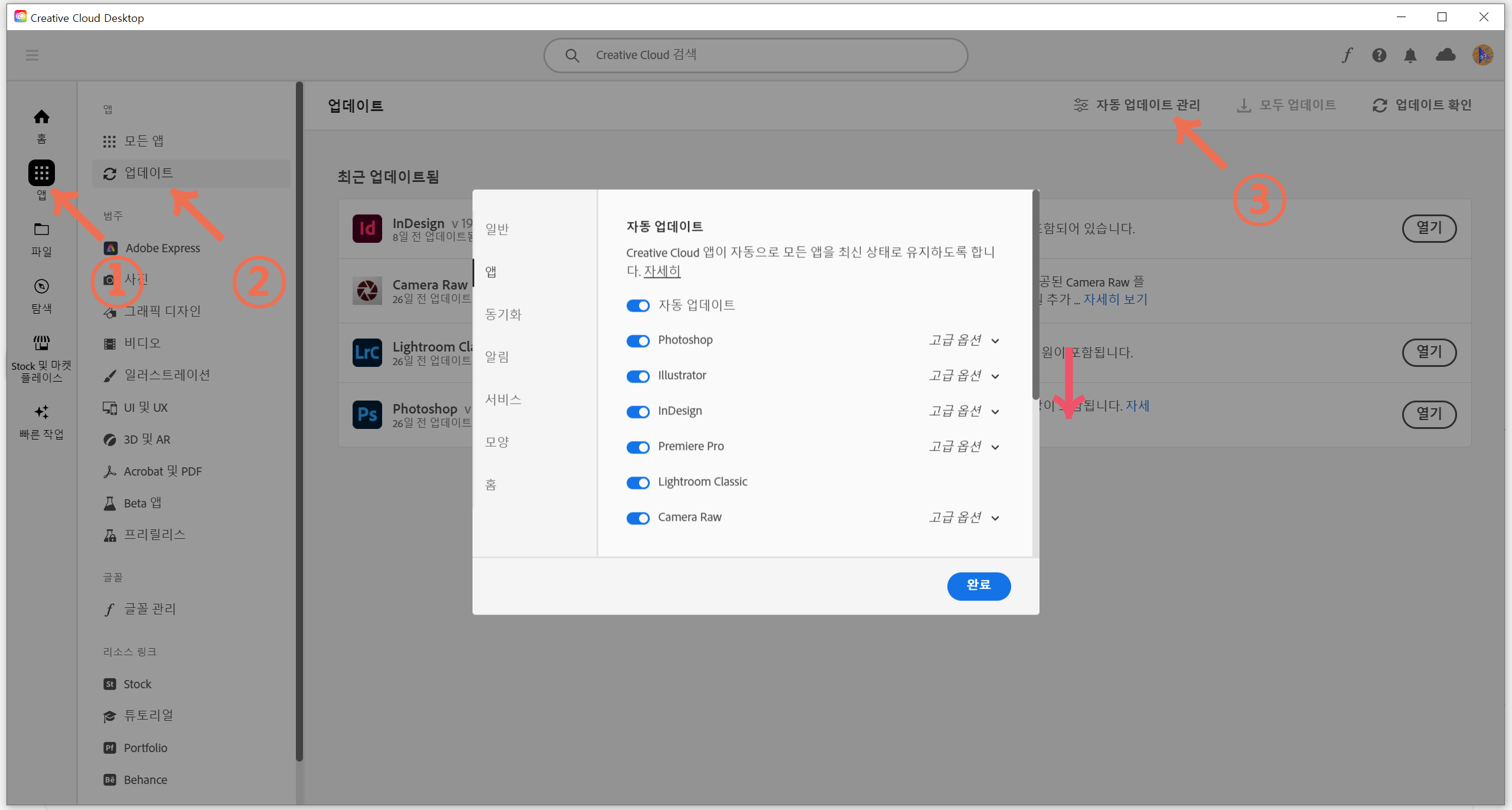The height and width of the screenshot is (810, 1512).
Task: Toggle Camera Raw auto-update switch
Action: pos(638,518)
